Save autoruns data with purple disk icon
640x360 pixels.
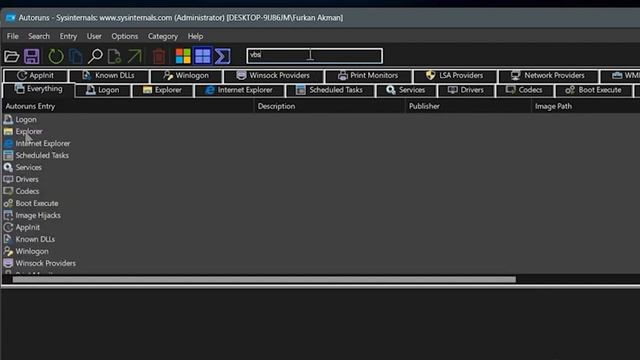pos(31,56)
